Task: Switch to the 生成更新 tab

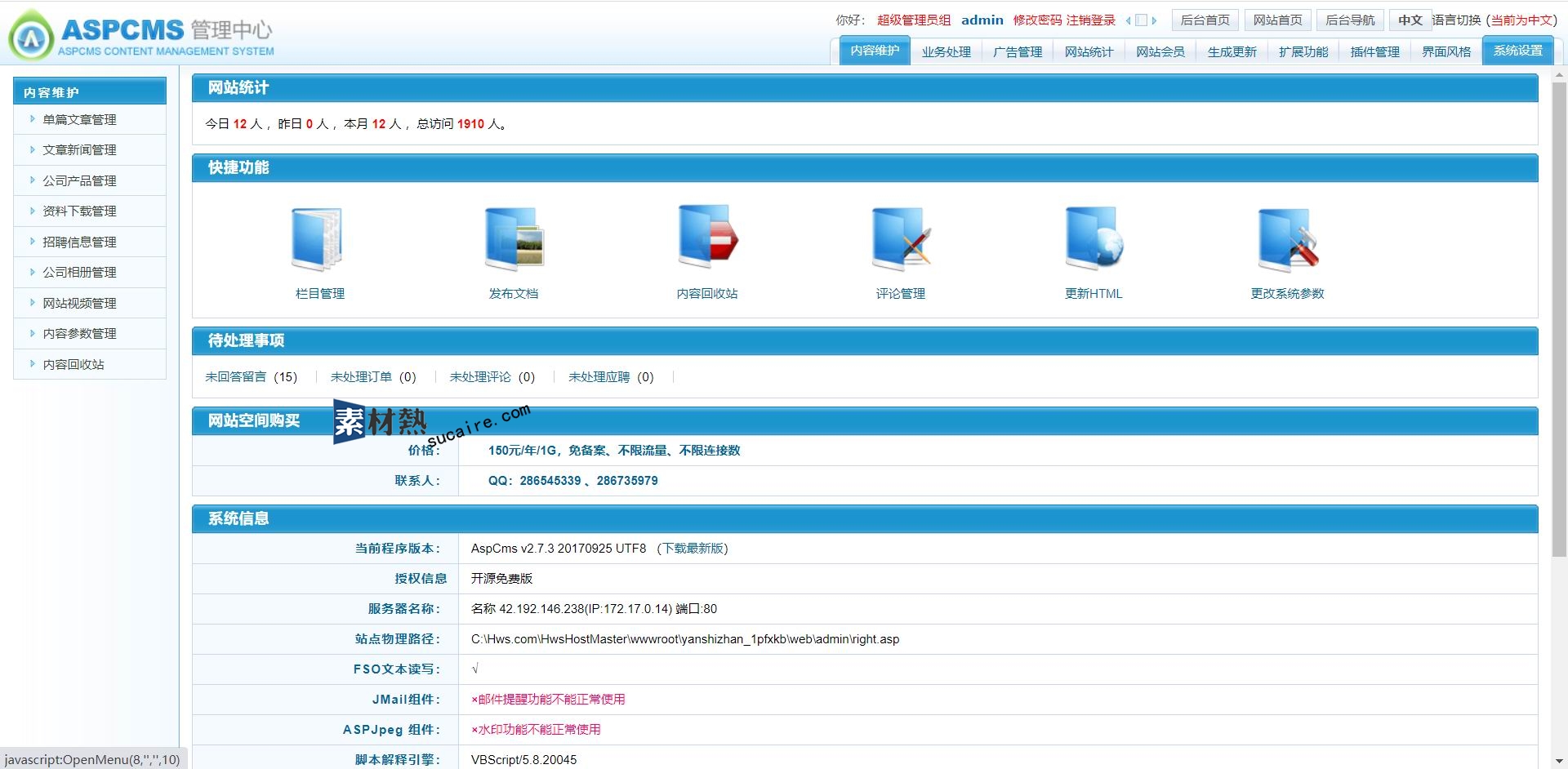Action: pos(1232,51)
